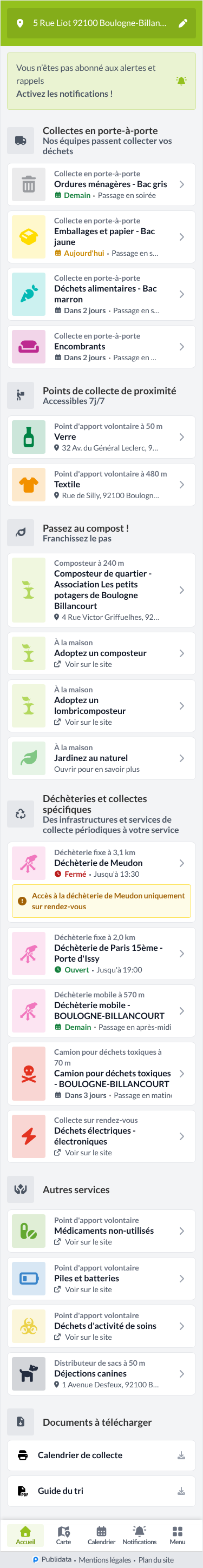Screen dimensions: 203x1568
Task: Tap the notification bell in alerts banner
Action: 181,81
